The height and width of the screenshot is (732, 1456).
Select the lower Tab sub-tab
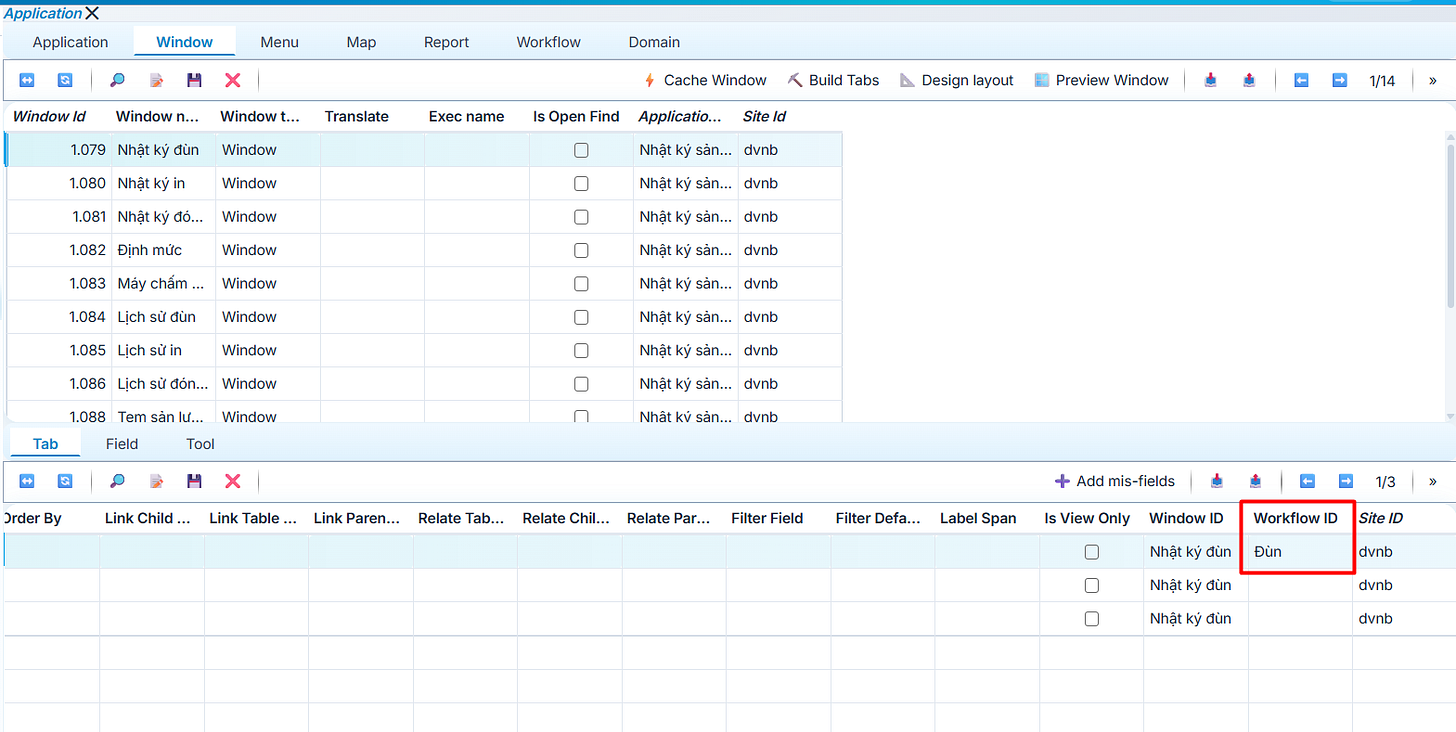pyautogui.click(x=45, y=444)
